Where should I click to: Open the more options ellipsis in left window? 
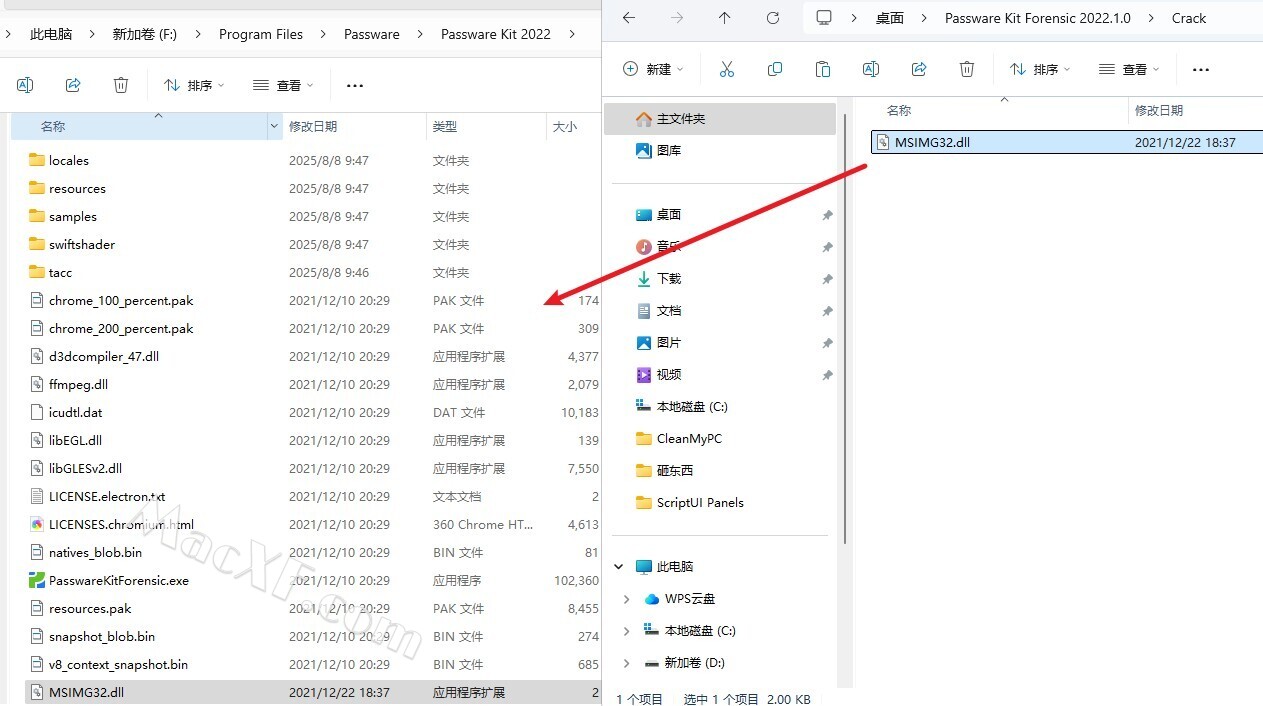(355, 85)
